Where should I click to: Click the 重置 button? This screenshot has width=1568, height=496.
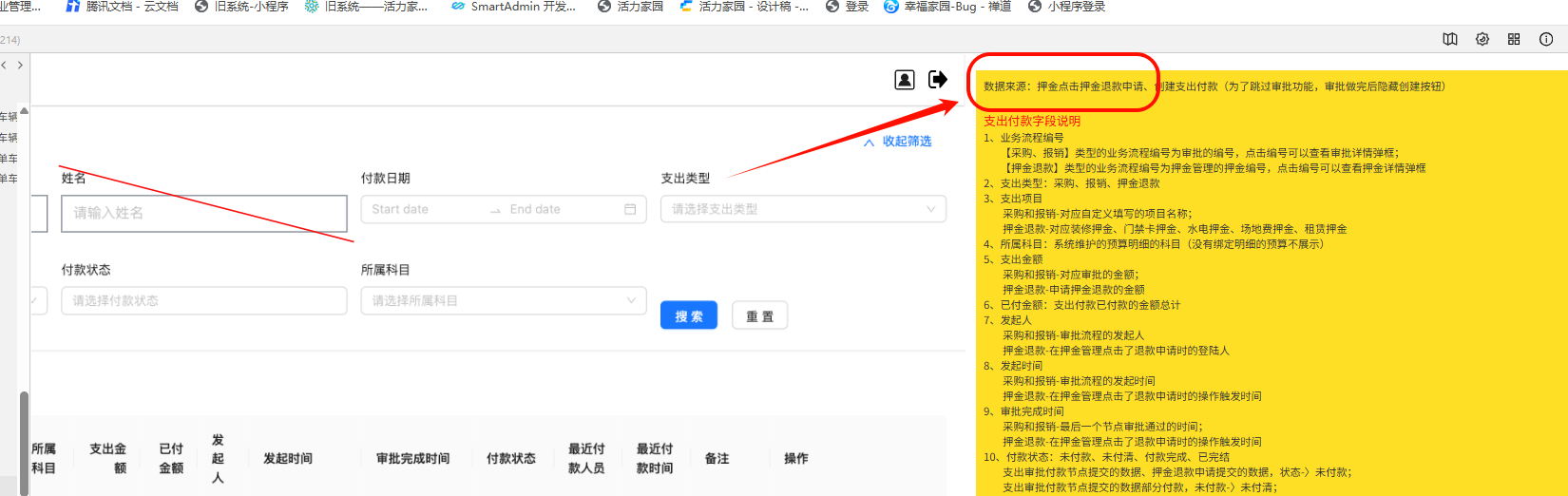point(759,315)
